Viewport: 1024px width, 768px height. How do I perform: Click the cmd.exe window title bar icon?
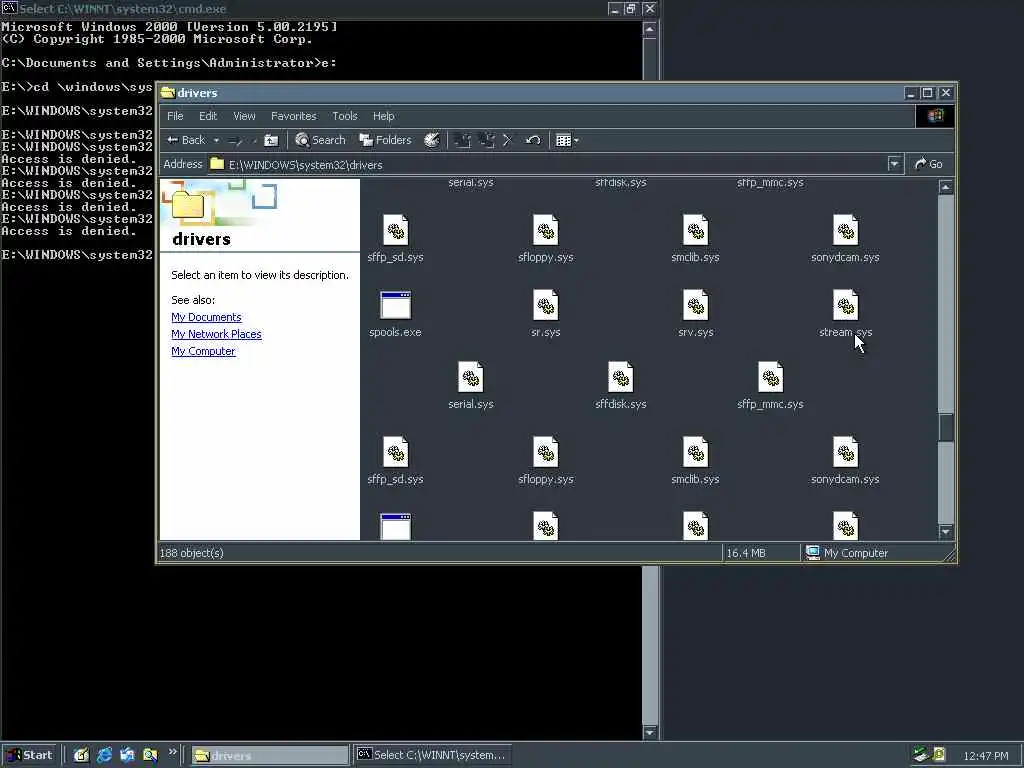point(9,8)
